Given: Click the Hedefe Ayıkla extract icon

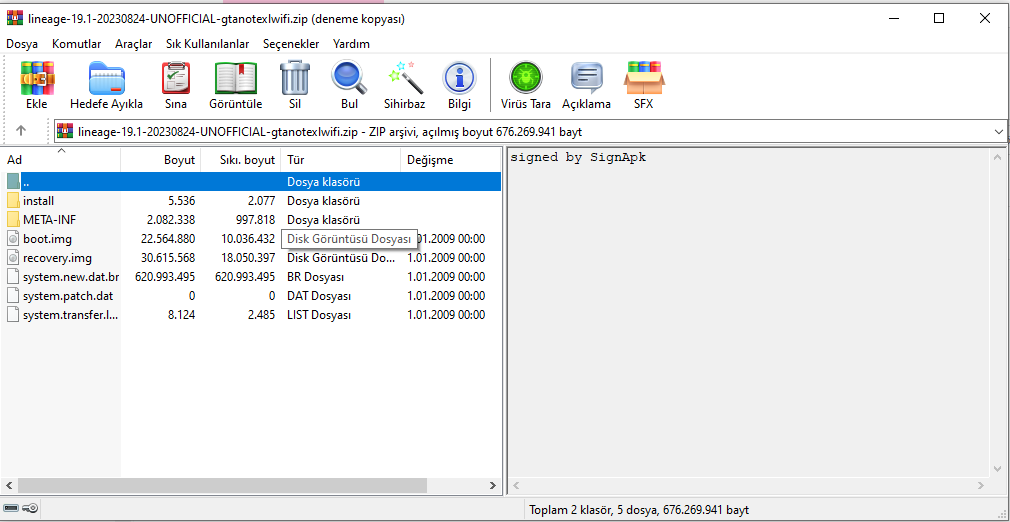Looking at the screenshot, I should (x=106, y=79).
